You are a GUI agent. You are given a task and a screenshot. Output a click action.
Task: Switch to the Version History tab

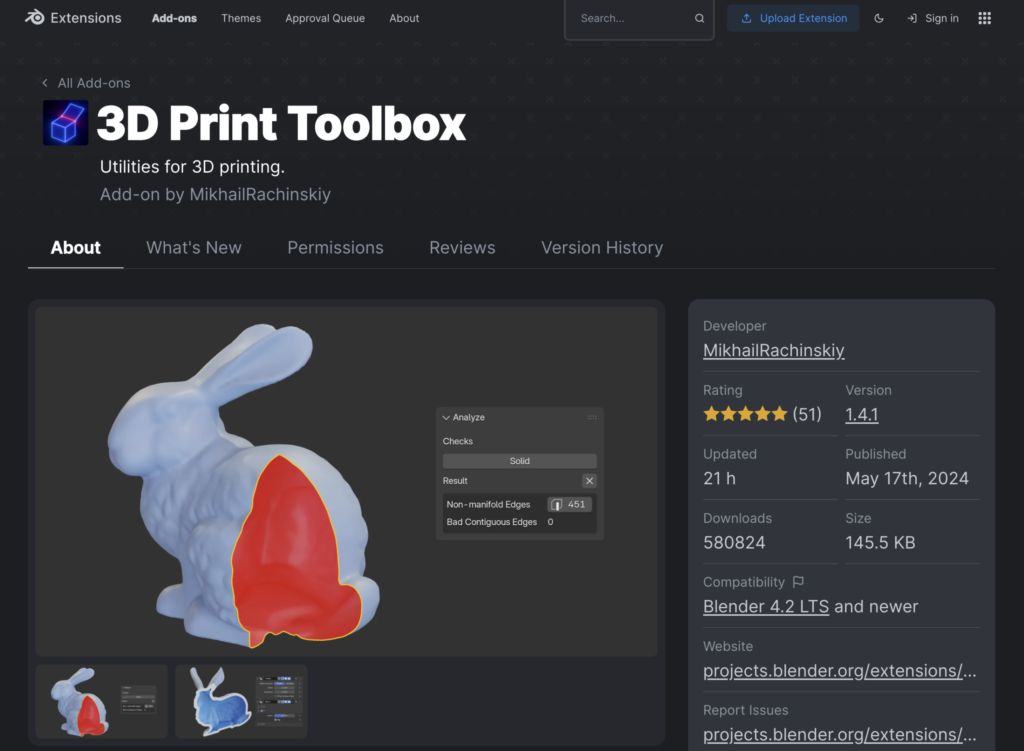point(602,248)
